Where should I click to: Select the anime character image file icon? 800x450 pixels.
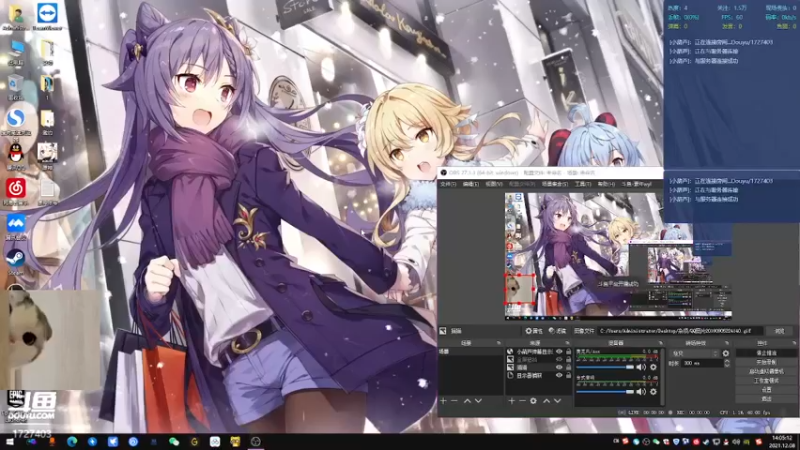[x=47, y=156]
